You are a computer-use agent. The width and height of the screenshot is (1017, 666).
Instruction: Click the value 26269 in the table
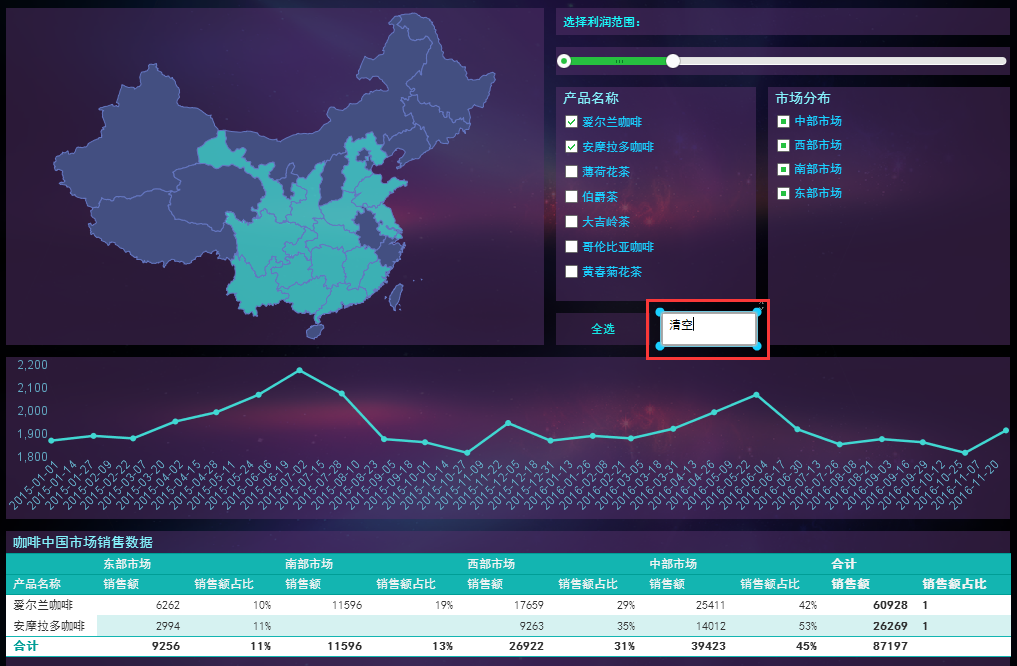coord(890,626)
